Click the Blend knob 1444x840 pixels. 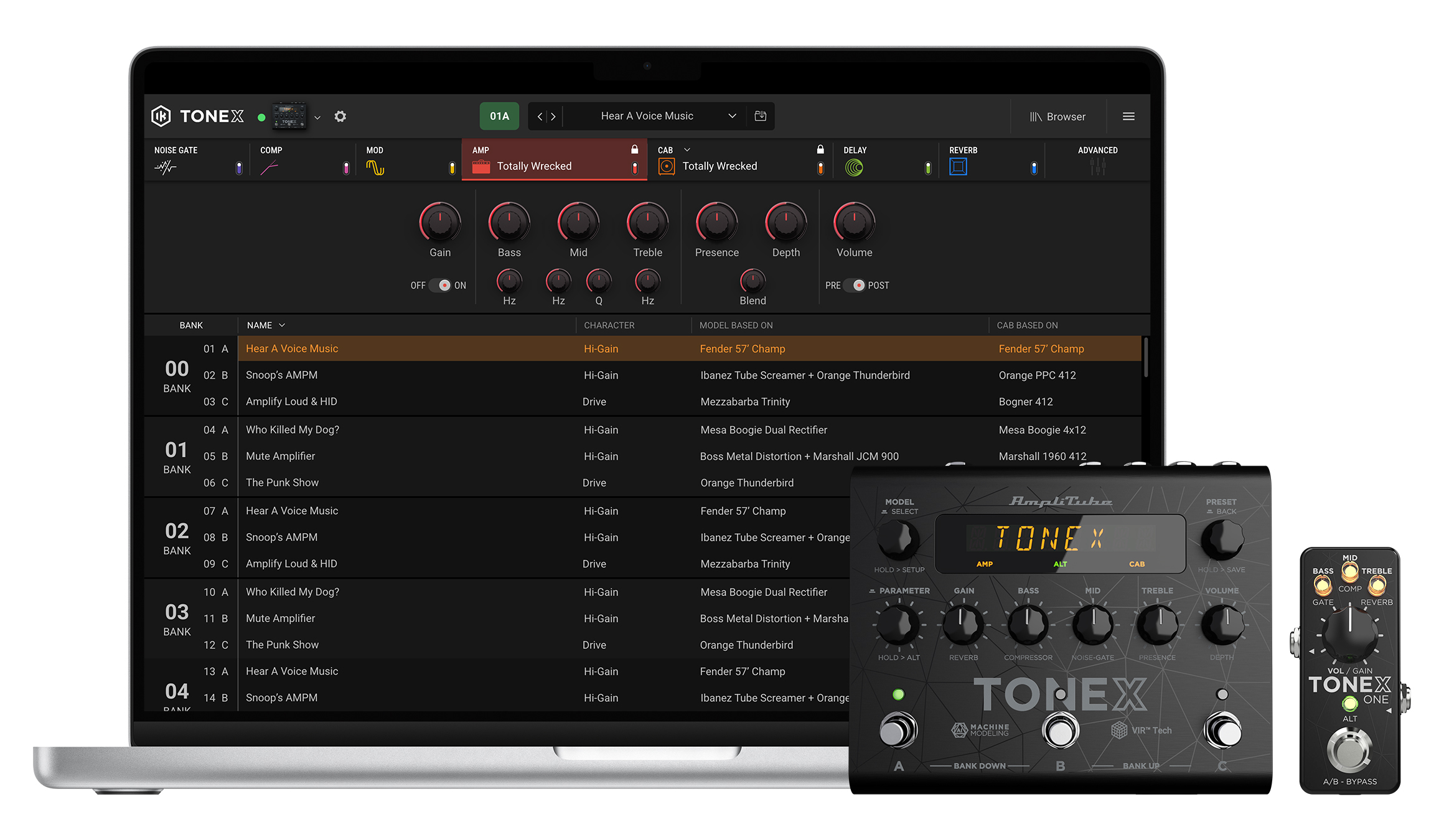click(x=752, y=281)
